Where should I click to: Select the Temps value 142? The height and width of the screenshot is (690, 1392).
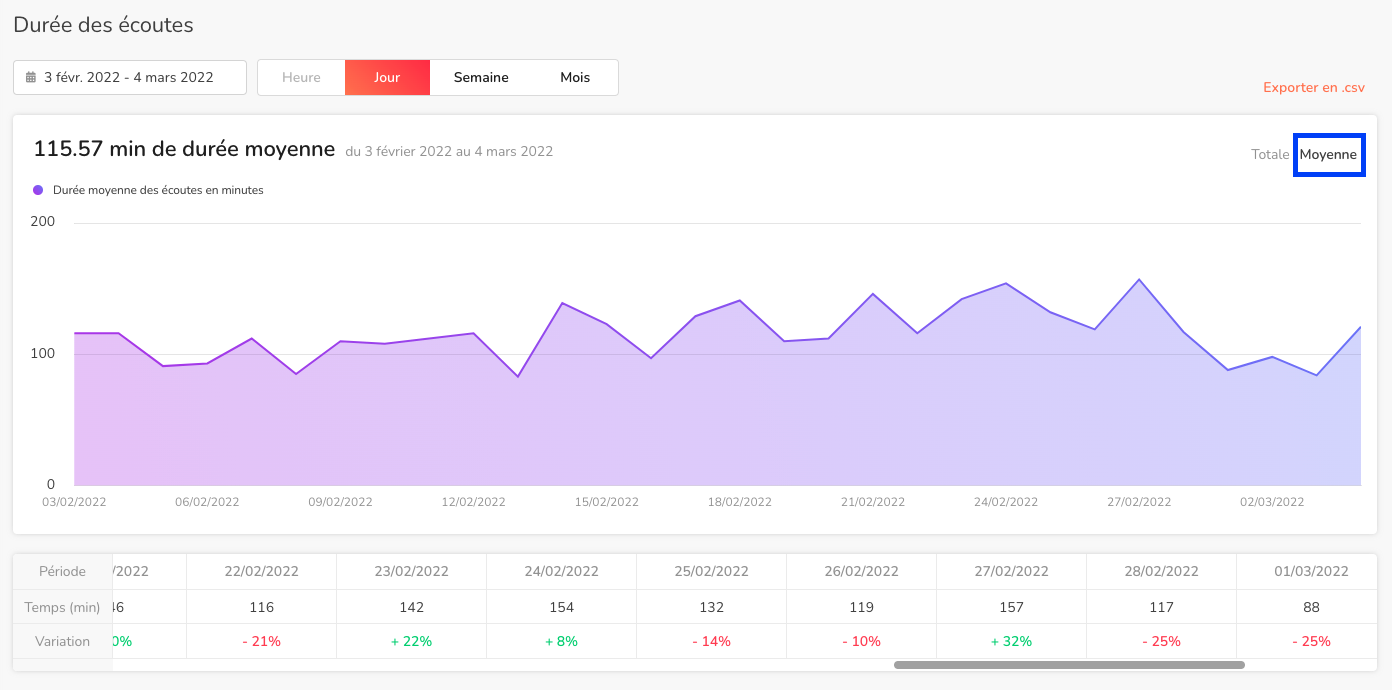pyautogui.click(x=412, y=607)
